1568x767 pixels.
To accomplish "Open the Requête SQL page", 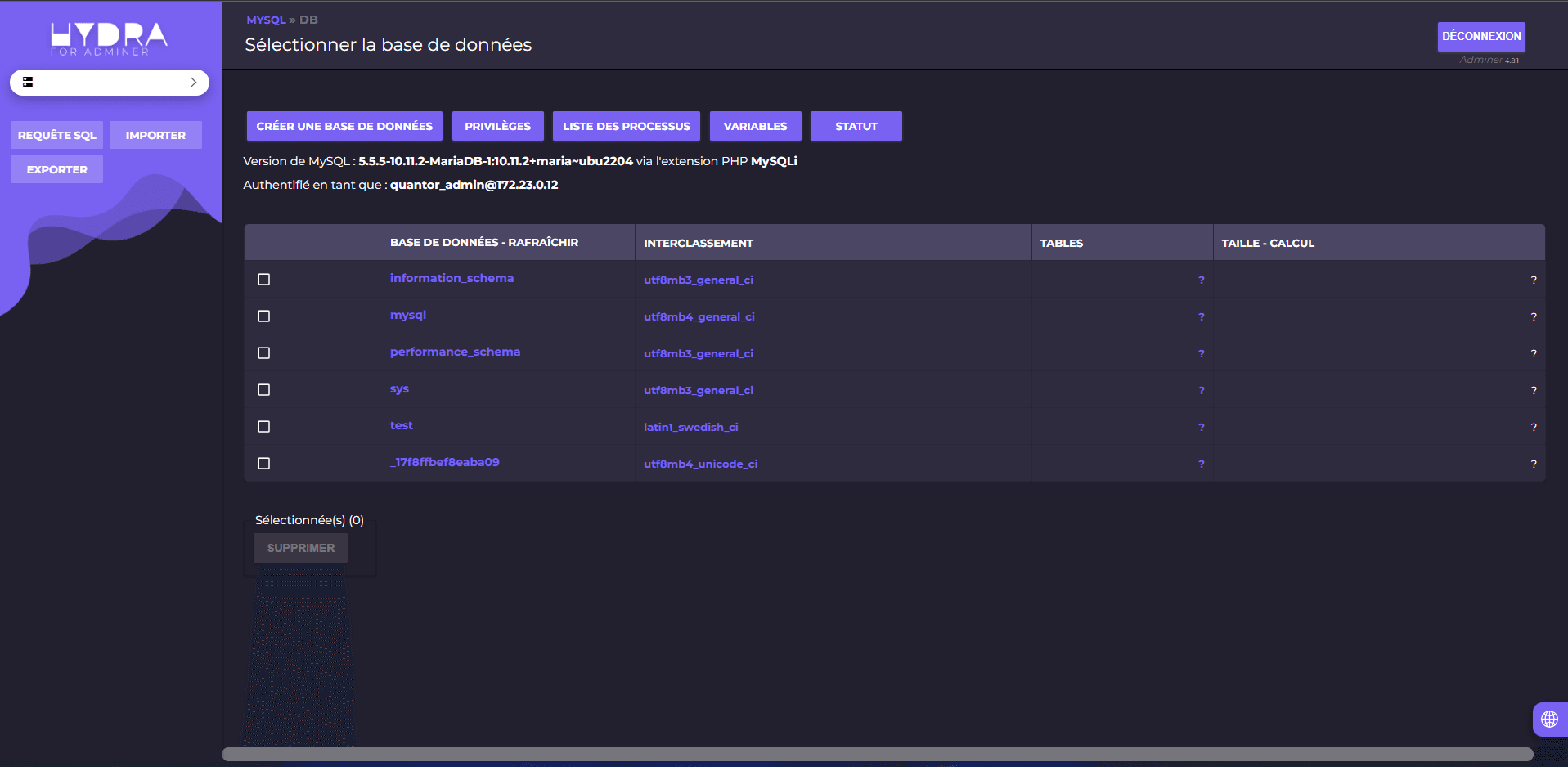I will (56, 136).
